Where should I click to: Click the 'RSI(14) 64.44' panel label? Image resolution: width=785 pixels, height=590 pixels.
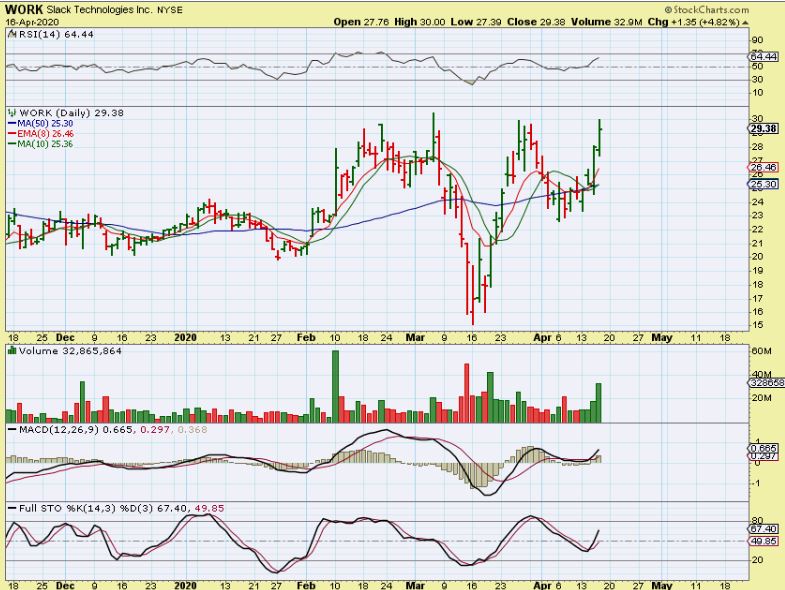coord(56,35)
